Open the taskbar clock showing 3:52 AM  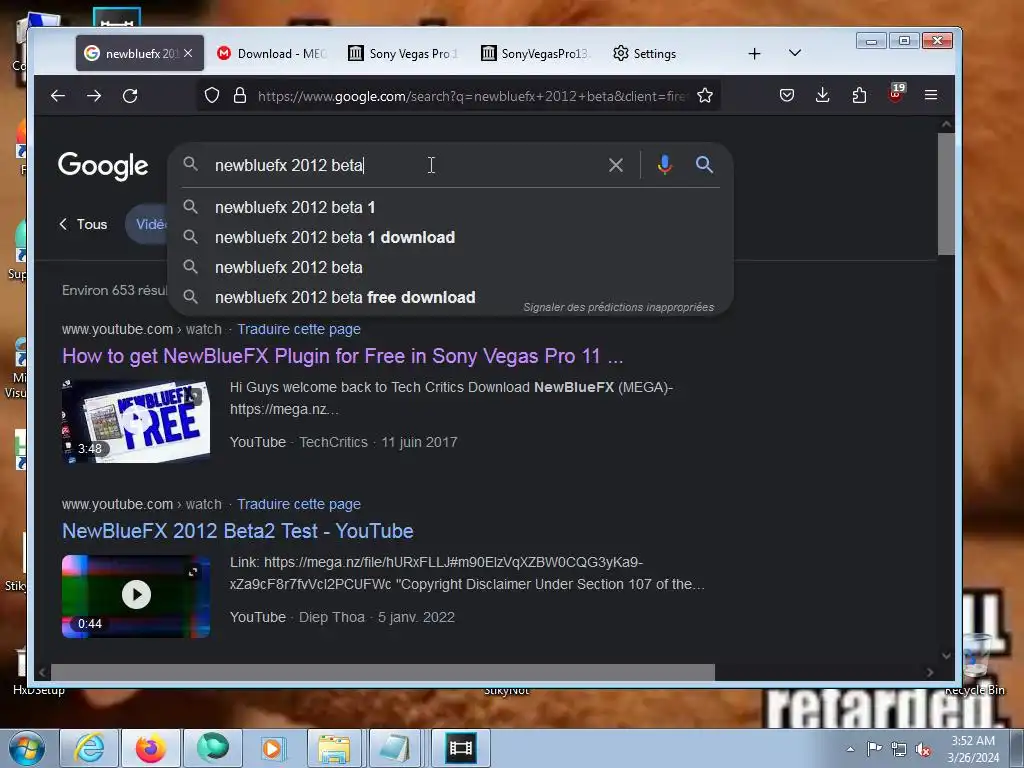pos(973,749)
